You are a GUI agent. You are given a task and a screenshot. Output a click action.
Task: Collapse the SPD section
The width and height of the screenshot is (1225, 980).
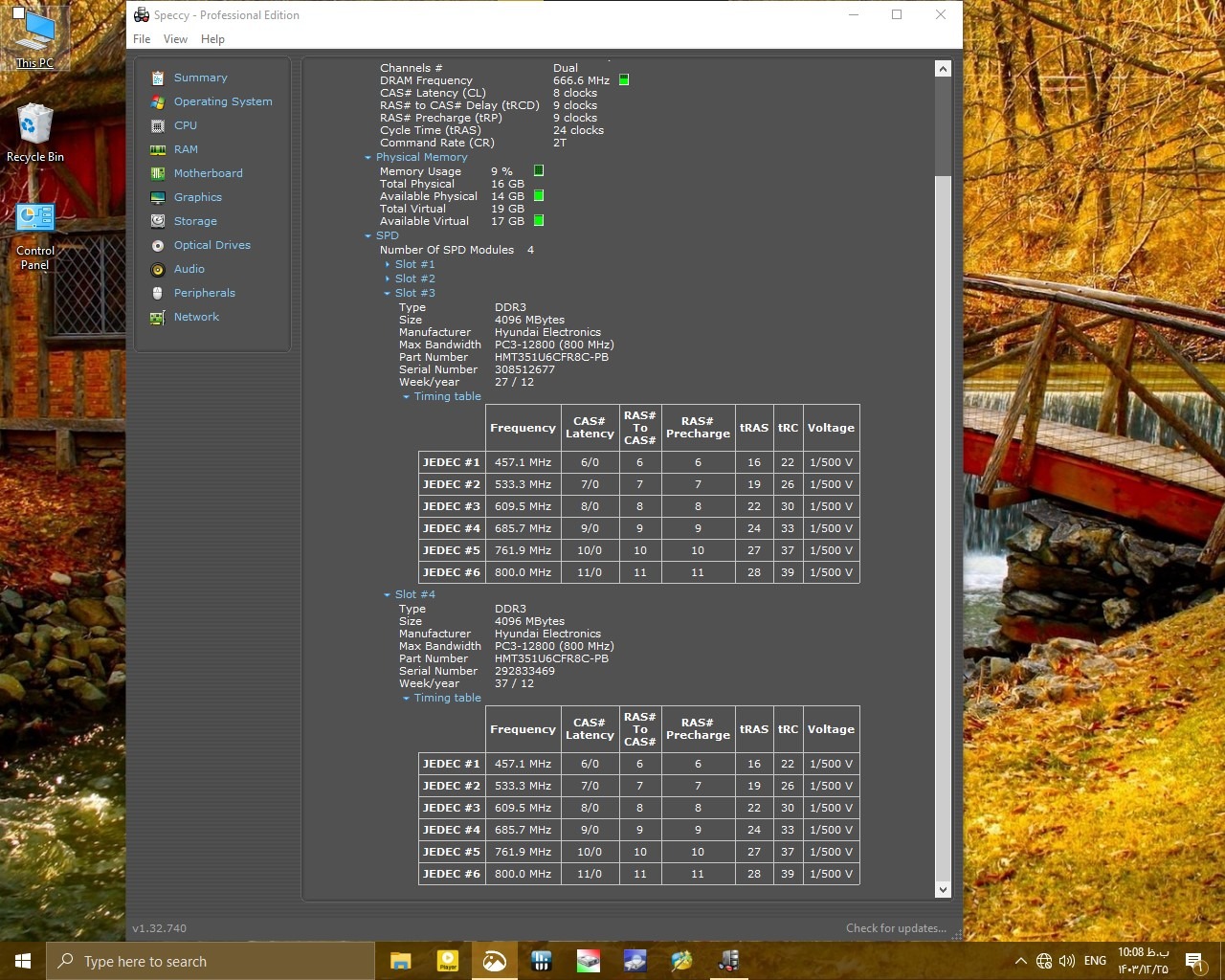pyautogui.click(x=367, y=236)
